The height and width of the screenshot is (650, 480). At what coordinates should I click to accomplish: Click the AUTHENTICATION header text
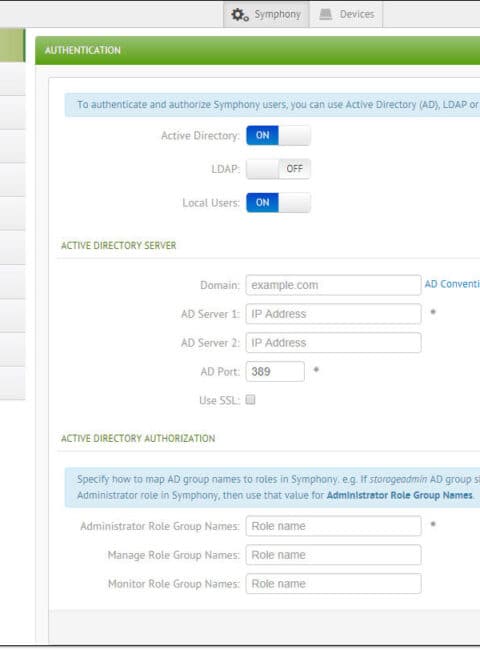[83, 50]
